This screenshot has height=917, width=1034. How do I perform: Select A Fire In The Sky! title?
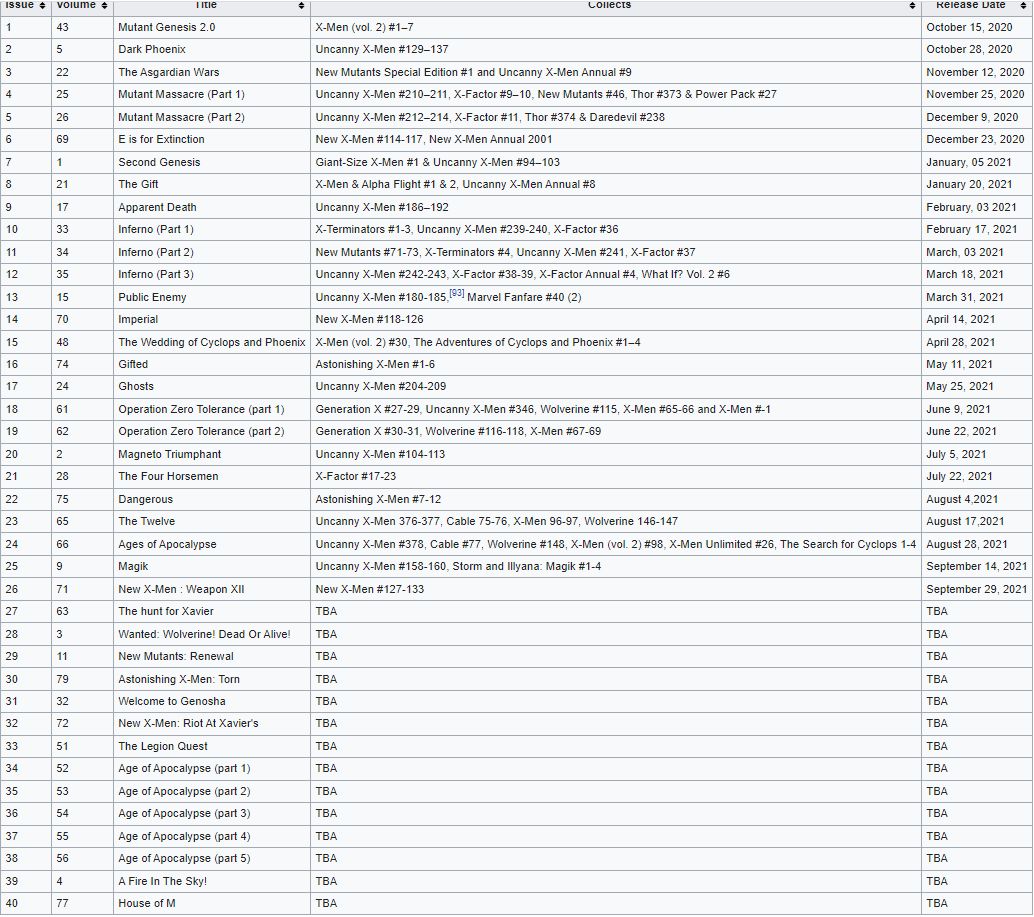pyautogui.click(x=162, y=881)
